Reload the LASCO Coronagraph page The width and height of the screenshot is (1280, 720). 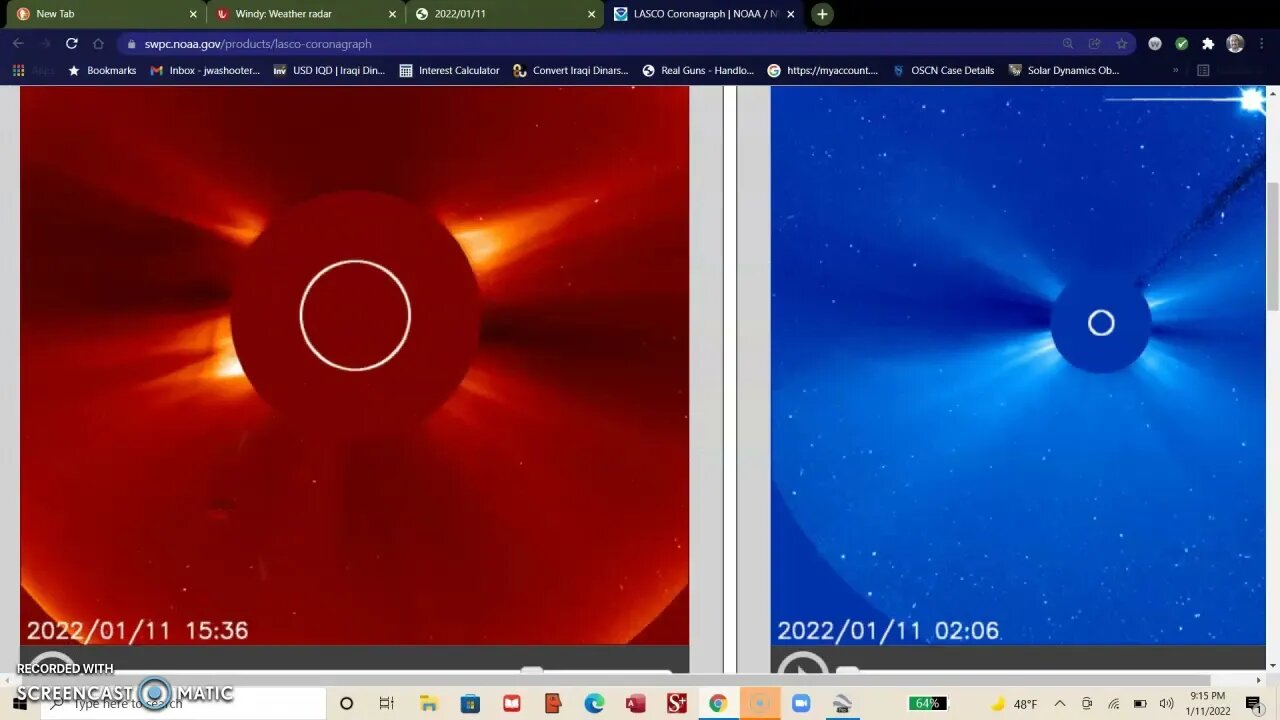tap(71, 44)
